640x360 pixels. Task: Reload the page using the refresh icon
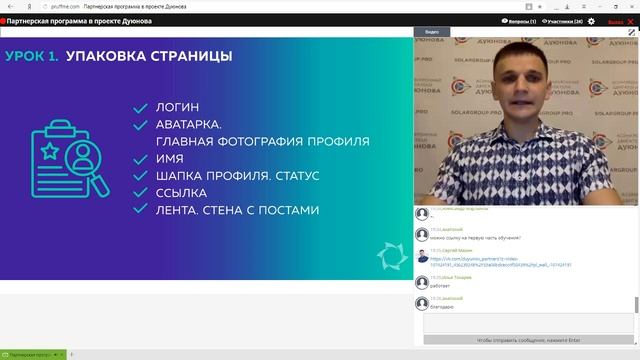[x=45, y=7]
